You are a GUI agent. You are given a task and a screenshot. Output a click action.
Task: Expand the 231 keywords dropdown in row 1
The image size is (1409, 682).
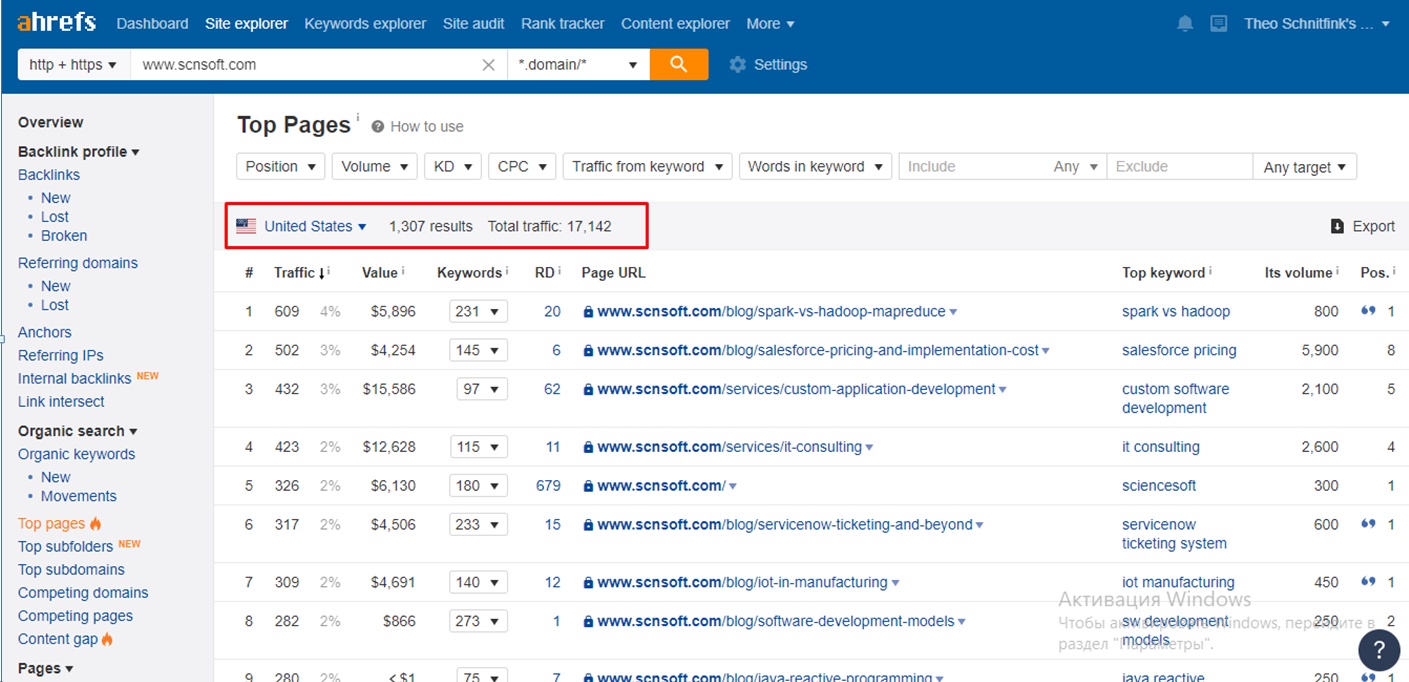(x=478, y=312)
